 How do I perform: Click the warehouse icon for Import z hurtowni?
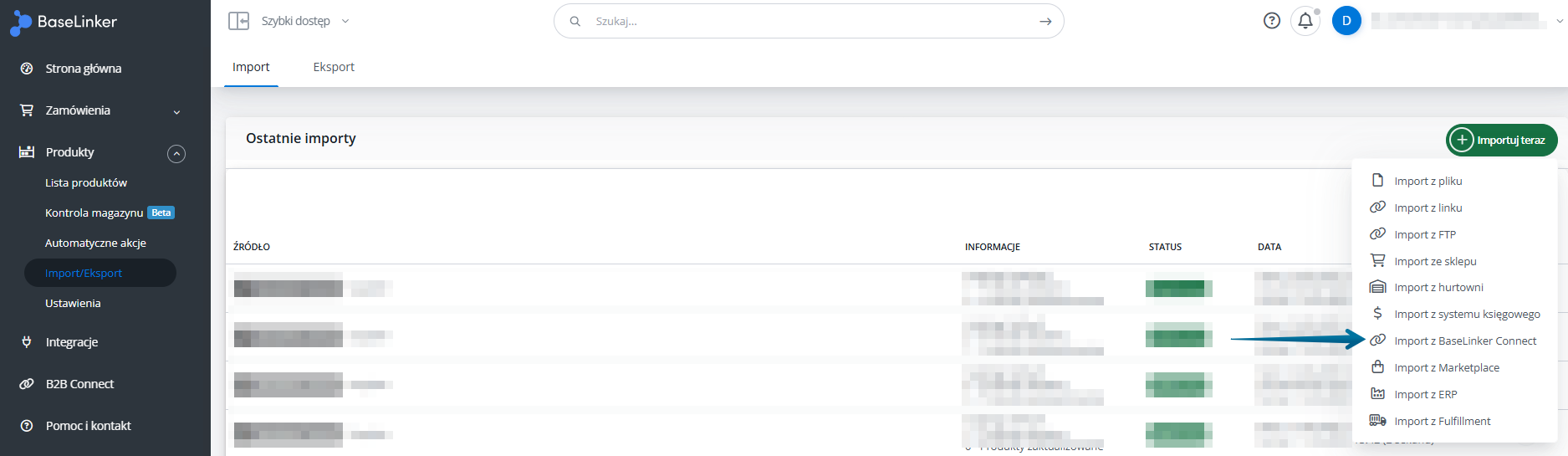(x=1377, y=287)
